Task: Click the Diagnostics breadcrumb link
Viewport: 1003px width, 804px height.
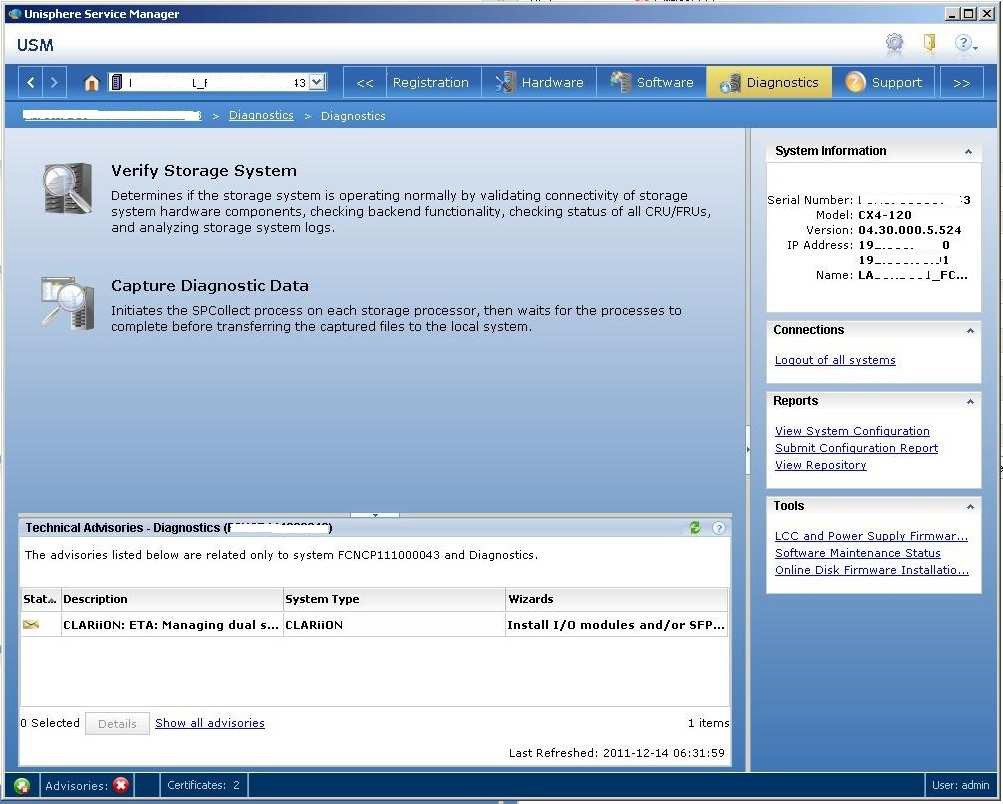Action: point(261,115)
